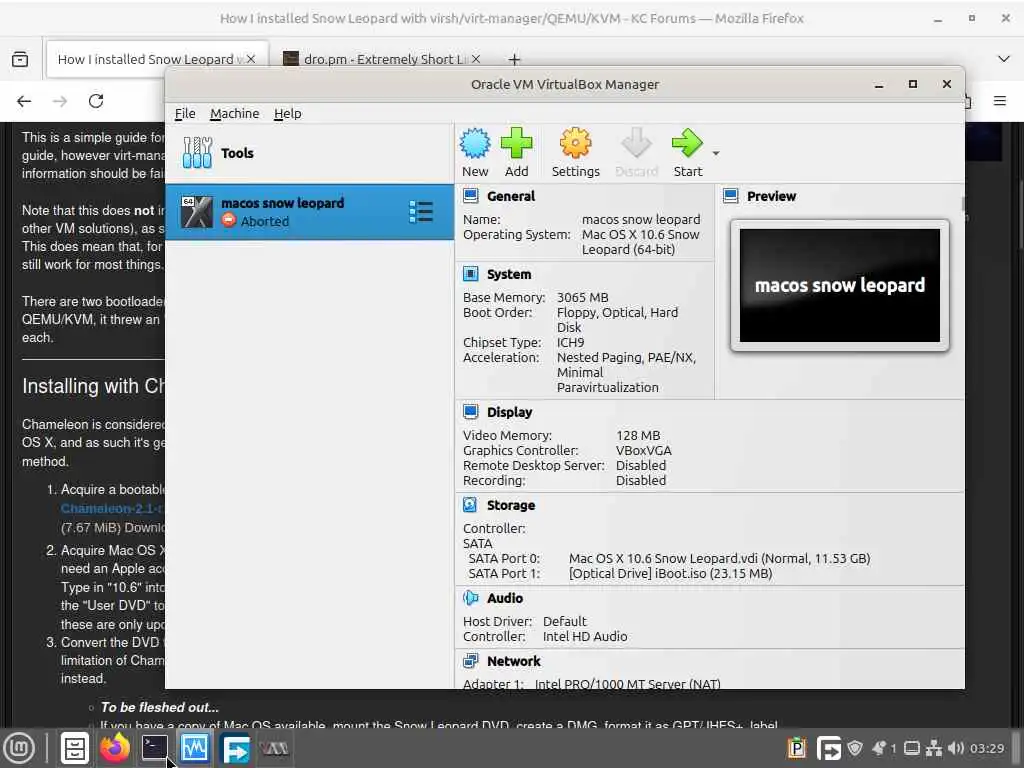Click the 3065 MB base memory value

tap(582, 297)
